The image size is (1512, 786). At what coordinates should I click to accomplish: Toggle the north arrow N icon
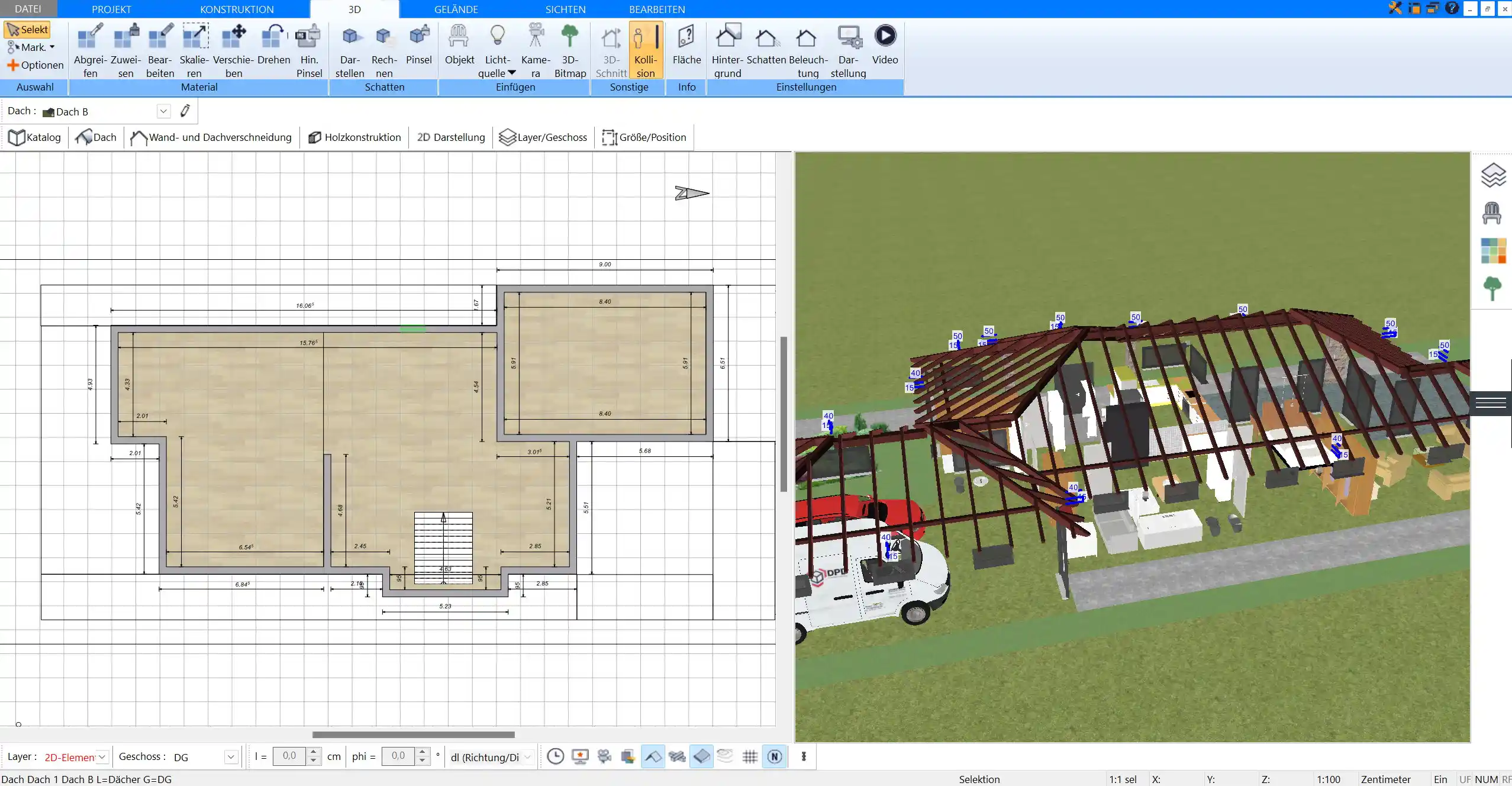[x=775, y=756]
